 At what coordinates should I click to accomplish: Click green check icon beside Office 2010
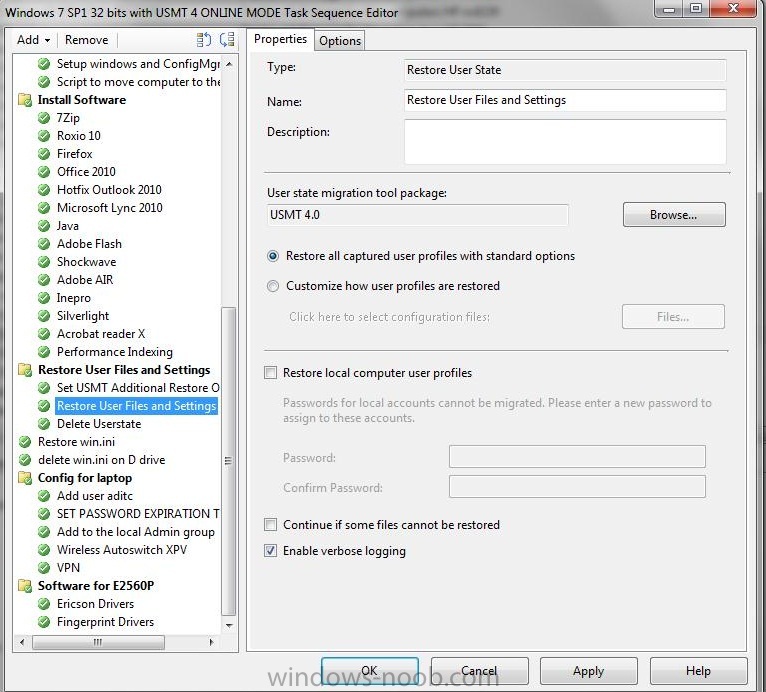(44, 172)
